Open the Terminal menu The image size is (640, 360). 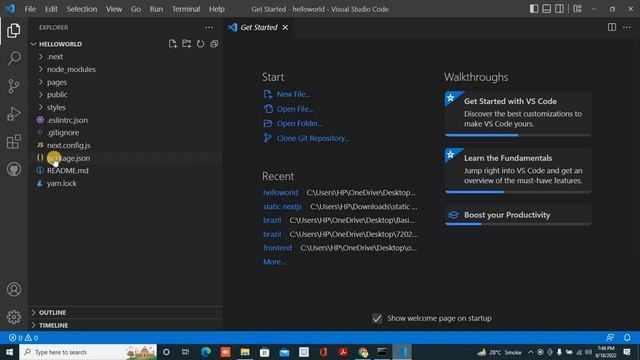tap(186, 9)
